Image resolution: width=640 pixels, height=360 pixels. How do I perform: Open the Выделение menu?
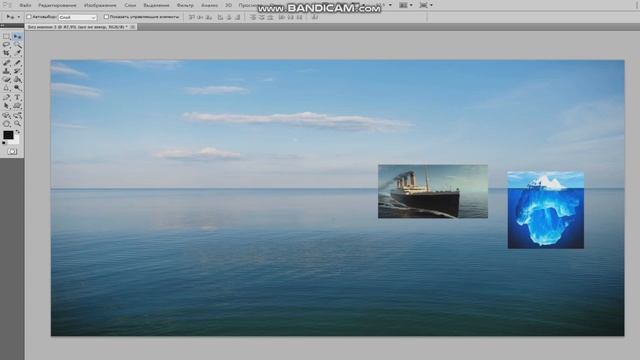[x=156, y=5]
